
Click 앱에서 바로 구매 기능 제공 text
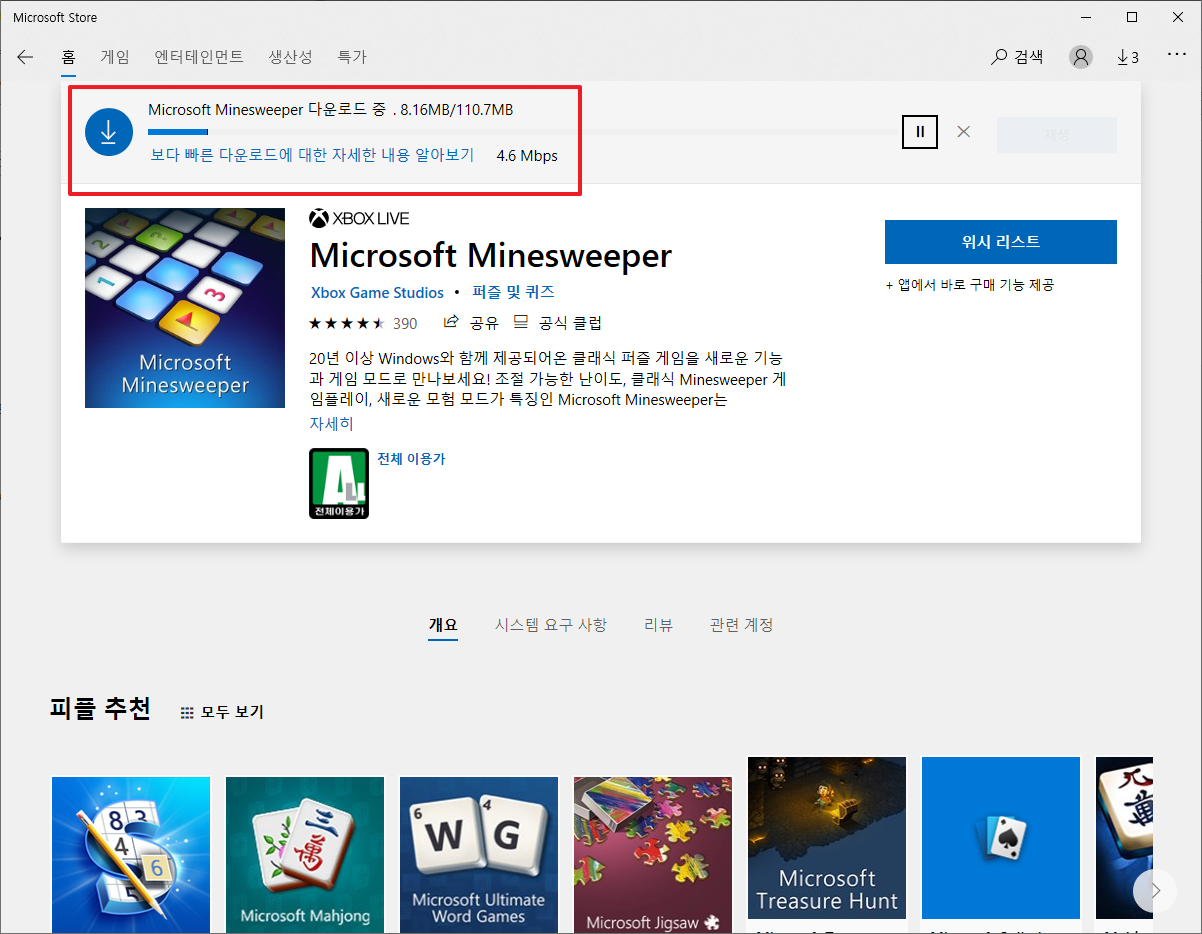970,285
